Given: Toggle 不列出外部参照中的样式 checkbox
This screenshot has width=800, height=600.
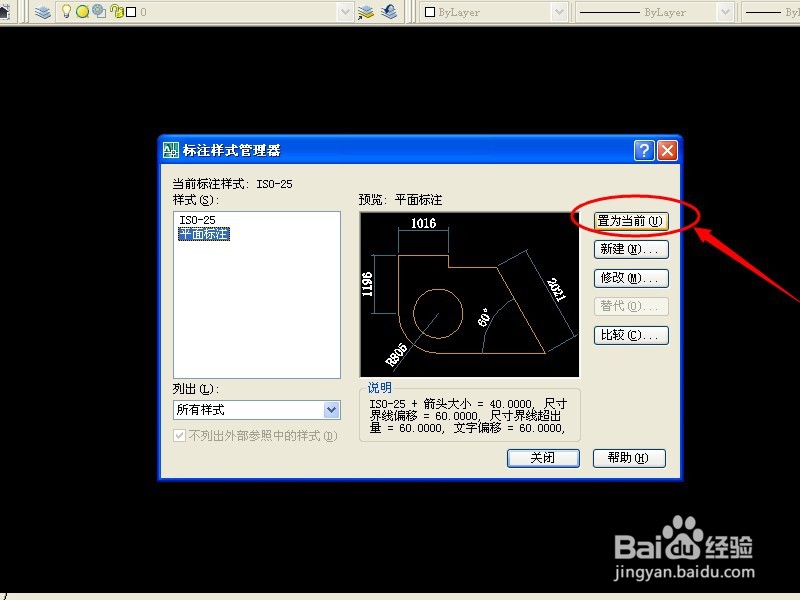Looking at the screenshot, I should [x=179, y=436].
